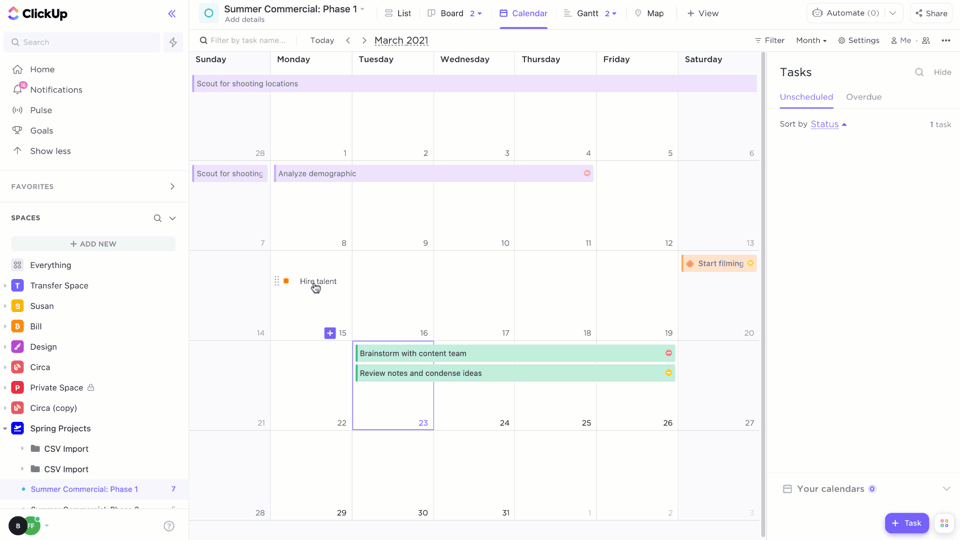This screenshot has height=540, width=960.
Task: Select the Overdue tab
Action: click(x=863, y=97)
